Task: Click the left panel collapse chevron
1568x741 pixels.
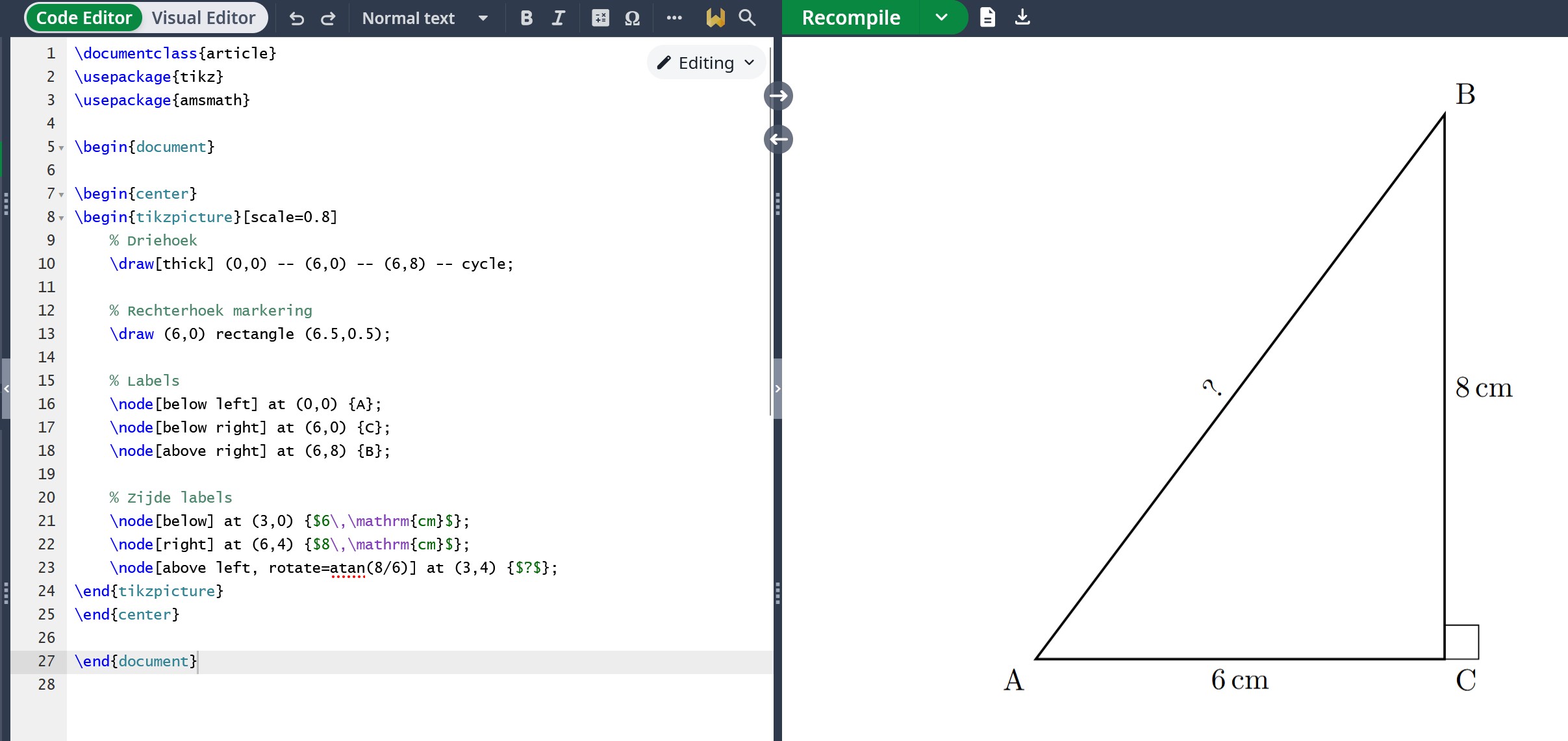Action: pos(6,388)
